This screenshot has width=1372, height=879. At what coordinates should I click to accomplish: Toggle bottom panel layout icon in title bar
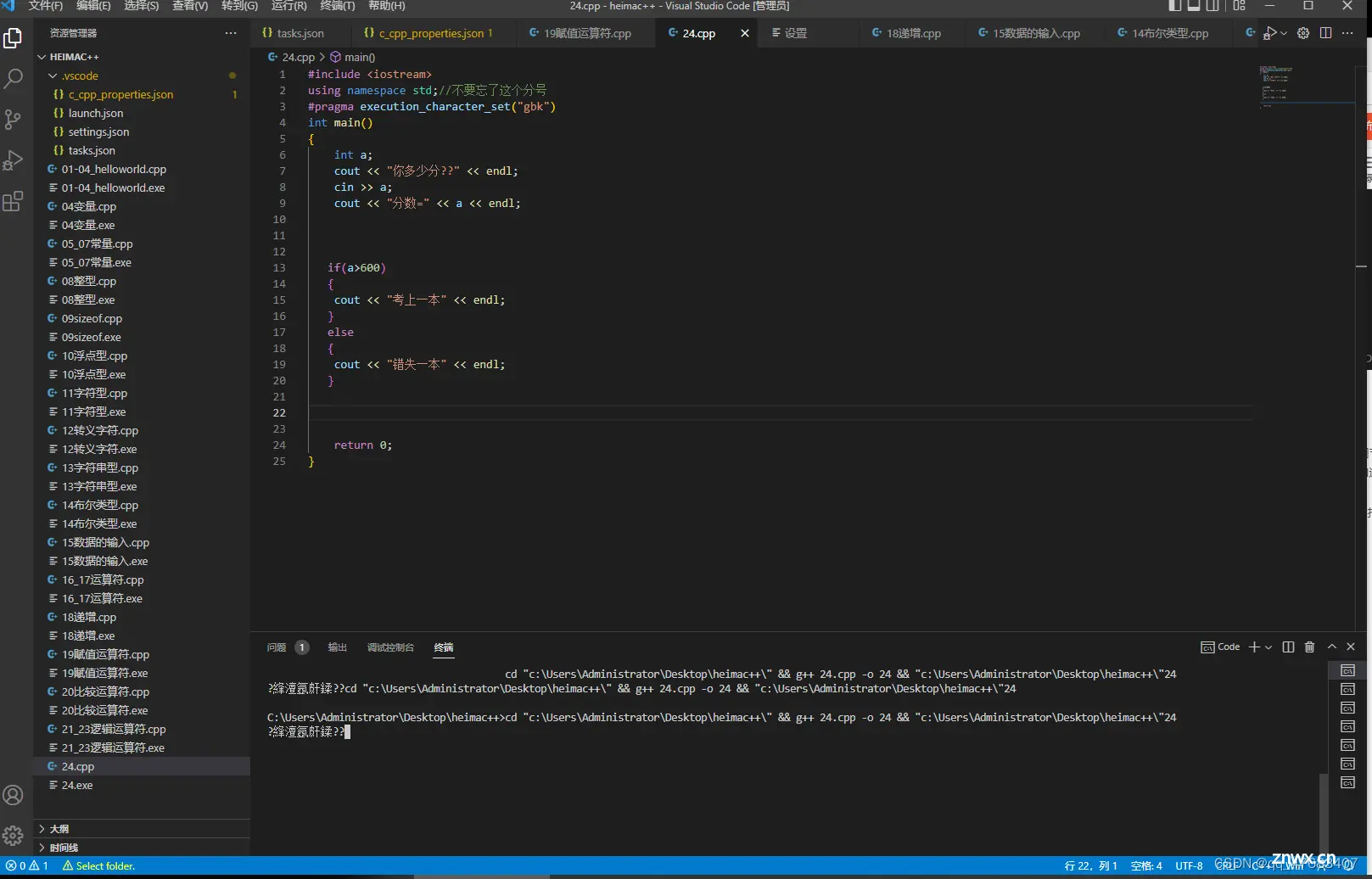point(1194,6)
